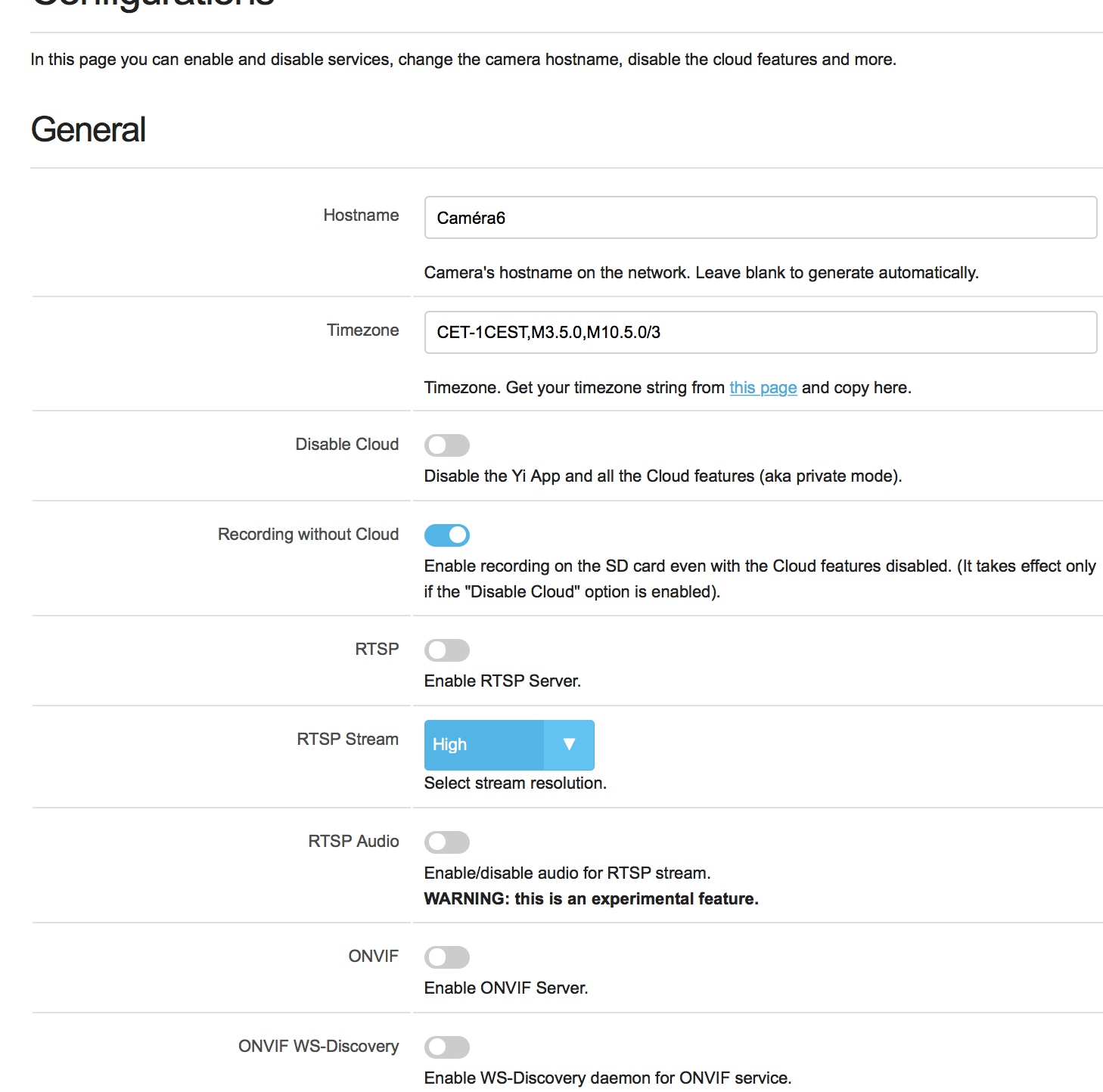
Task: Click the ONVIF WS-Discovery label
Action: (x=318, y=1047)
